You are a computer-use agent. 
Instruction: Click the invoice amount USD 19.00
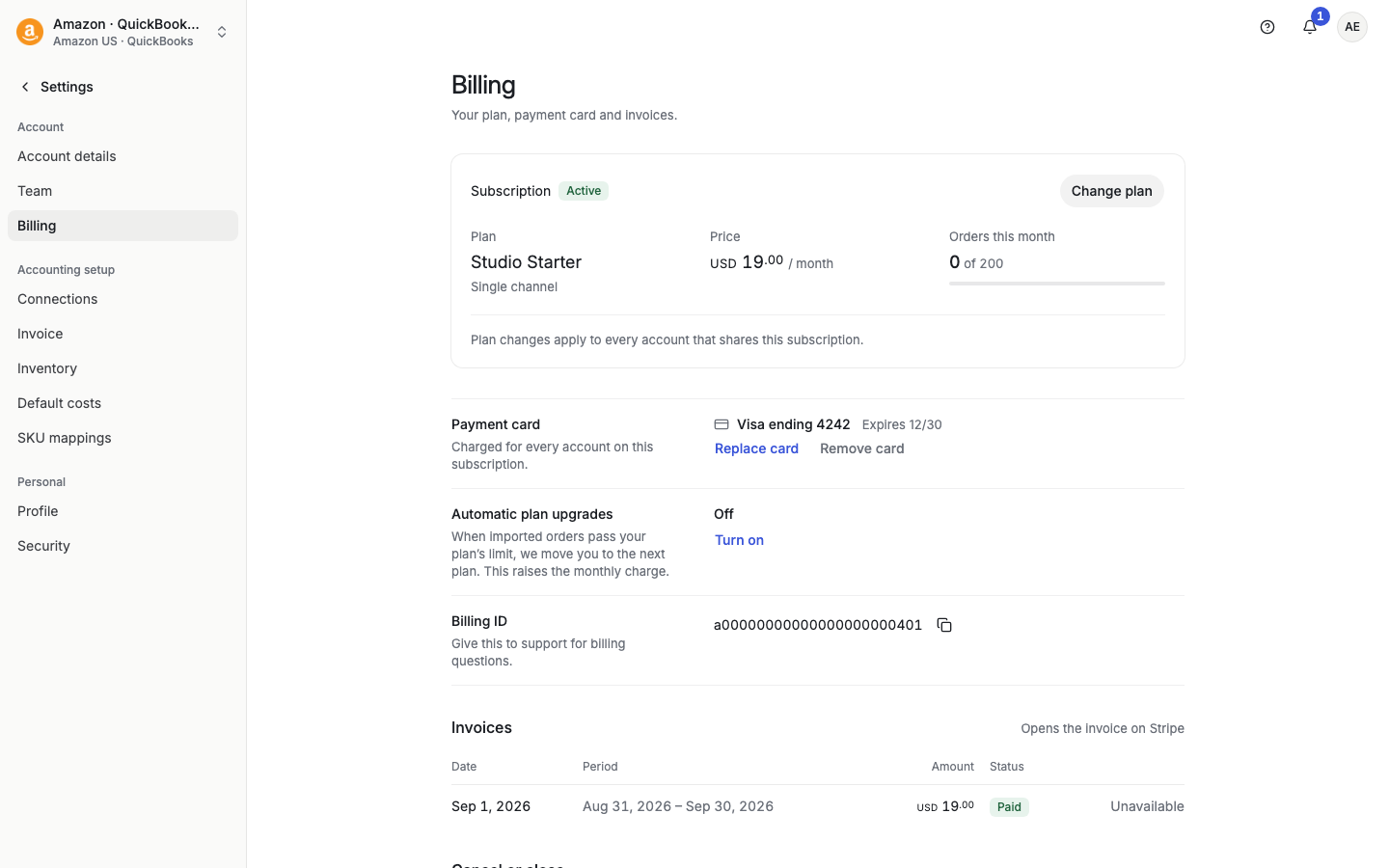coord(945,806)
